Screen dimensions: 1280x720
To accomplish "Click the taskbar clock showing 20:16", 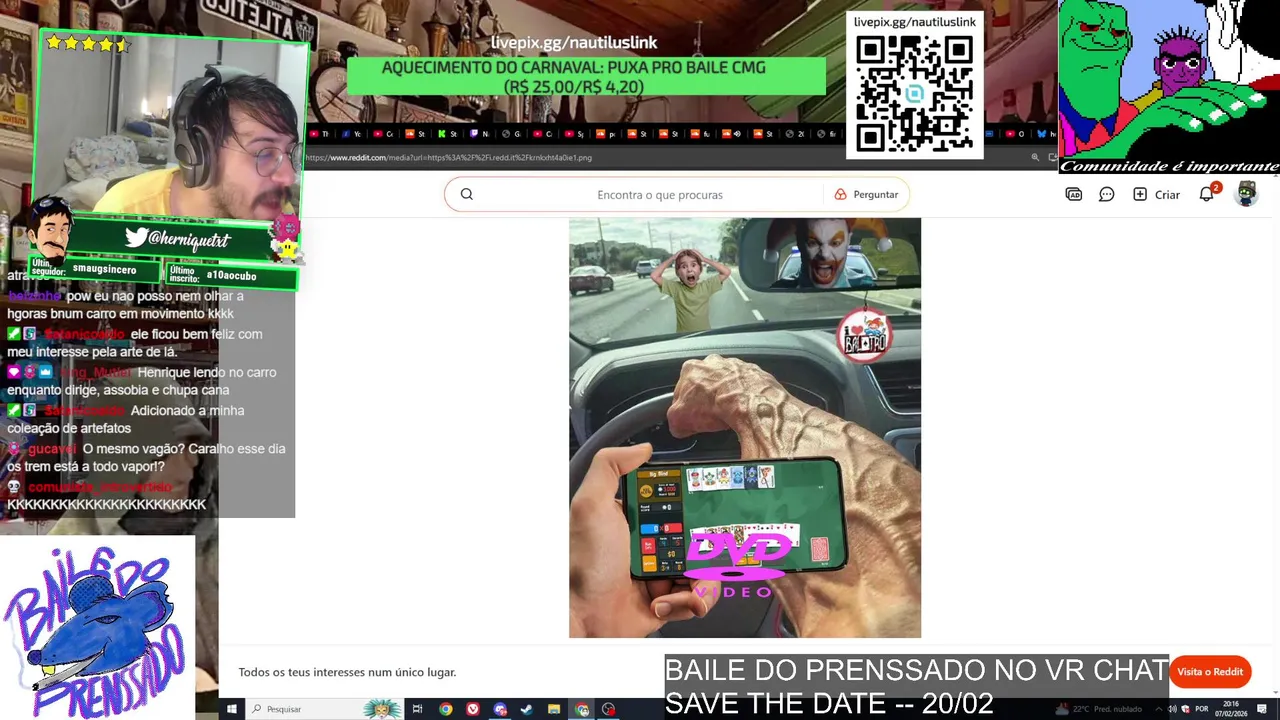I will point(1230,709).
